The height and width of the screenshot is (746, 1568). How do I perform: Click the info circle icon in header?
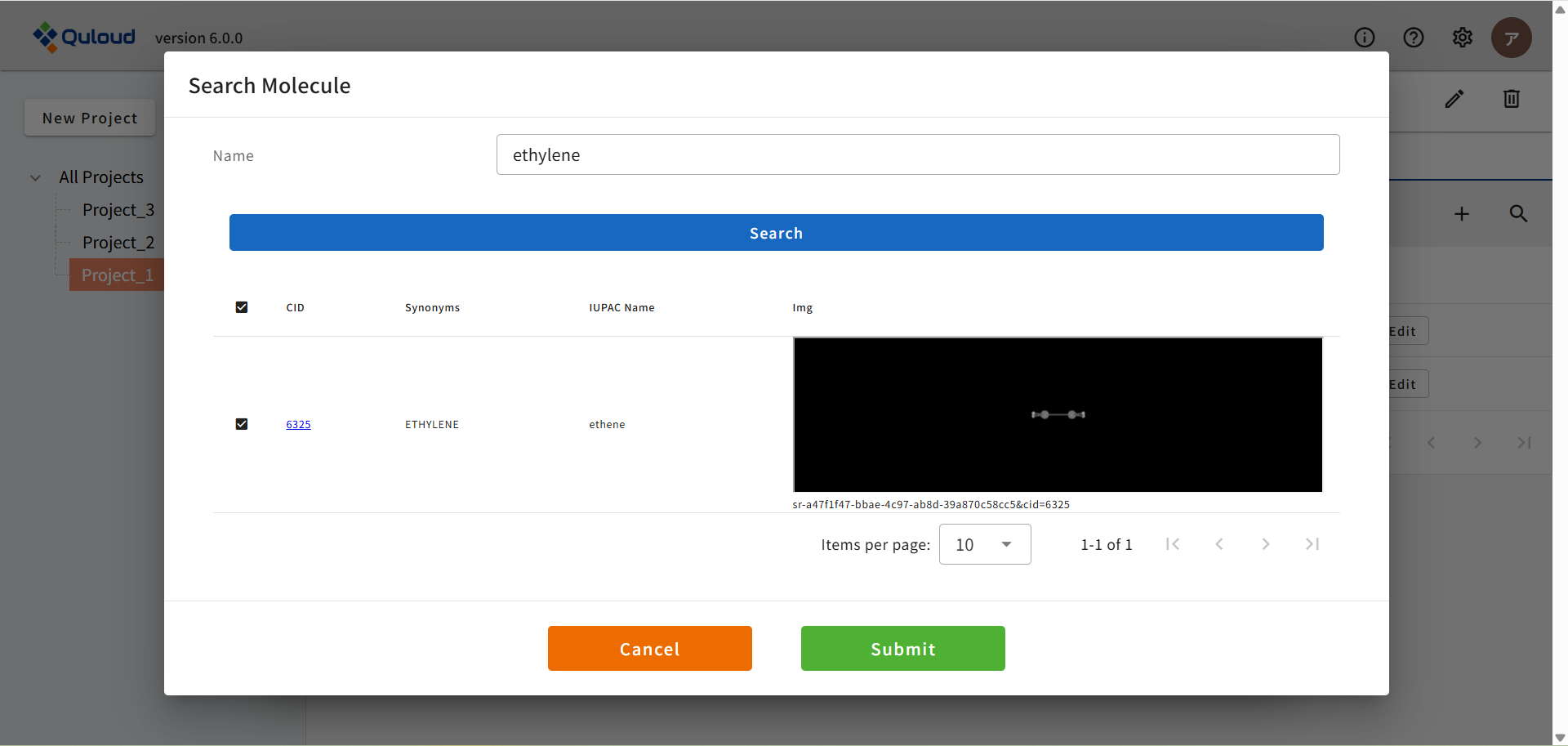pyautogui.click(x=1364, y=38)
